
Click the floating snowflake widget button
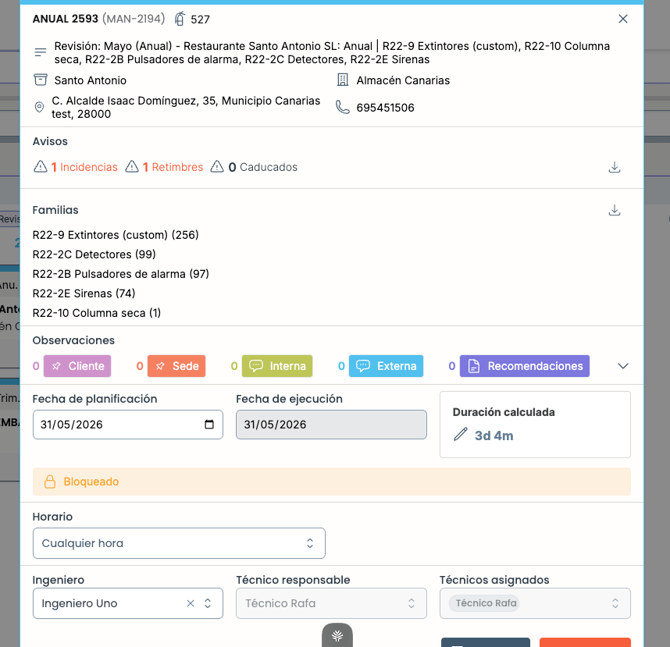point(337,635)
